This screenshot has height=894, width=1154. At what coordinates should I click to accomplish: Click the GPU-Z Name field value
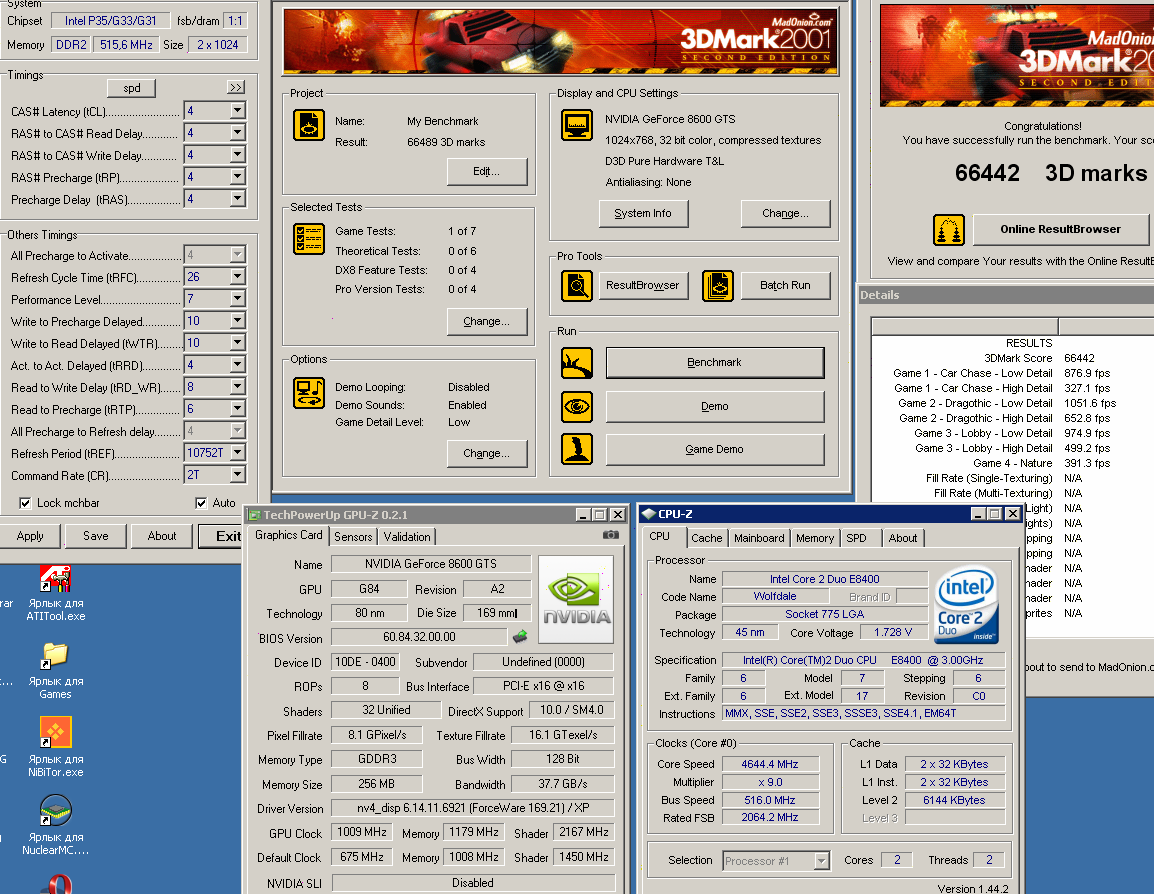tap(431, 564)
